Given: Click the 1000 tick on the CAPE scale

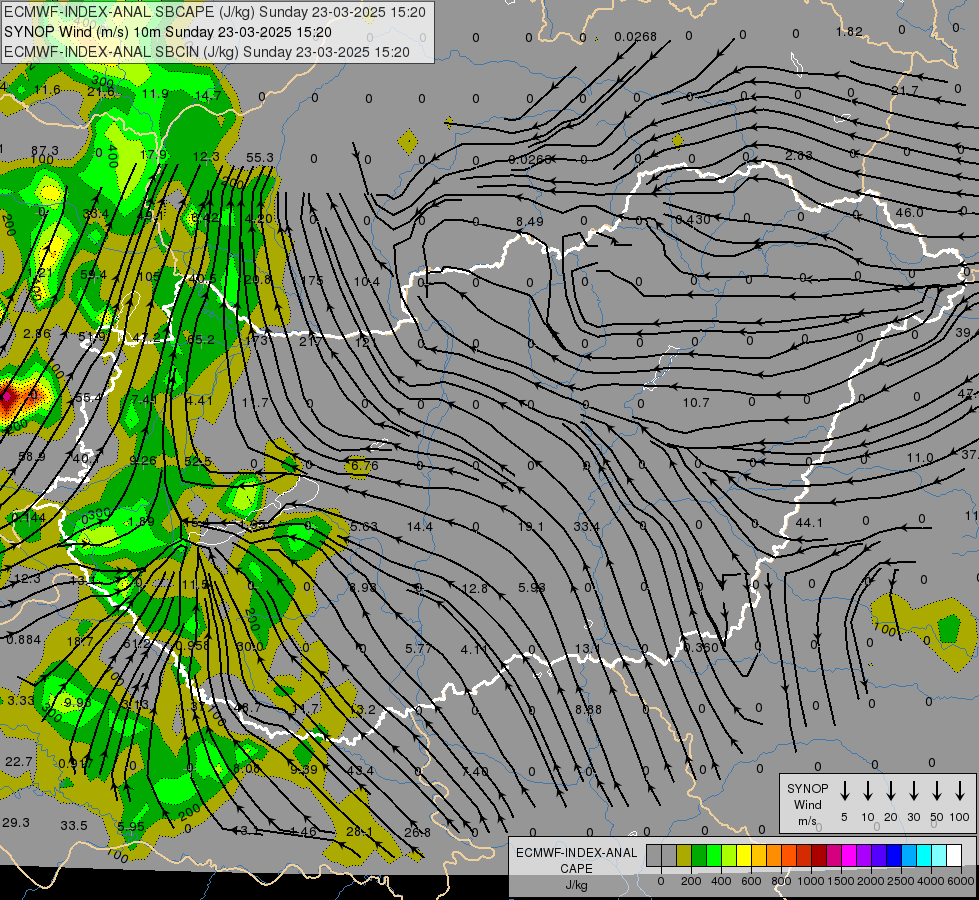Looking at the screenshot, I should [810, 881].
